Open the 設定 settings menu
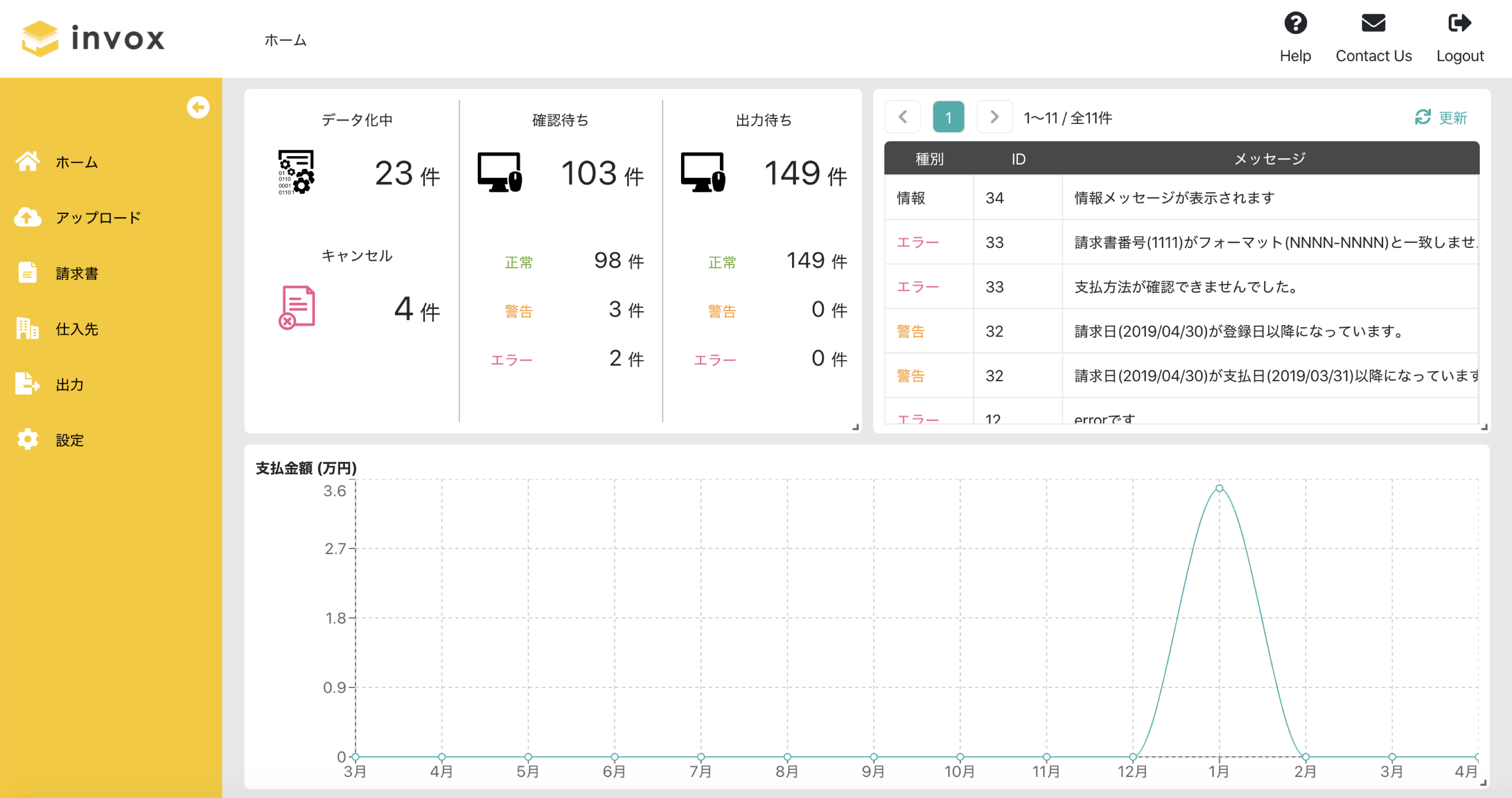This screenshot has width=1512, height=798. 69,440
